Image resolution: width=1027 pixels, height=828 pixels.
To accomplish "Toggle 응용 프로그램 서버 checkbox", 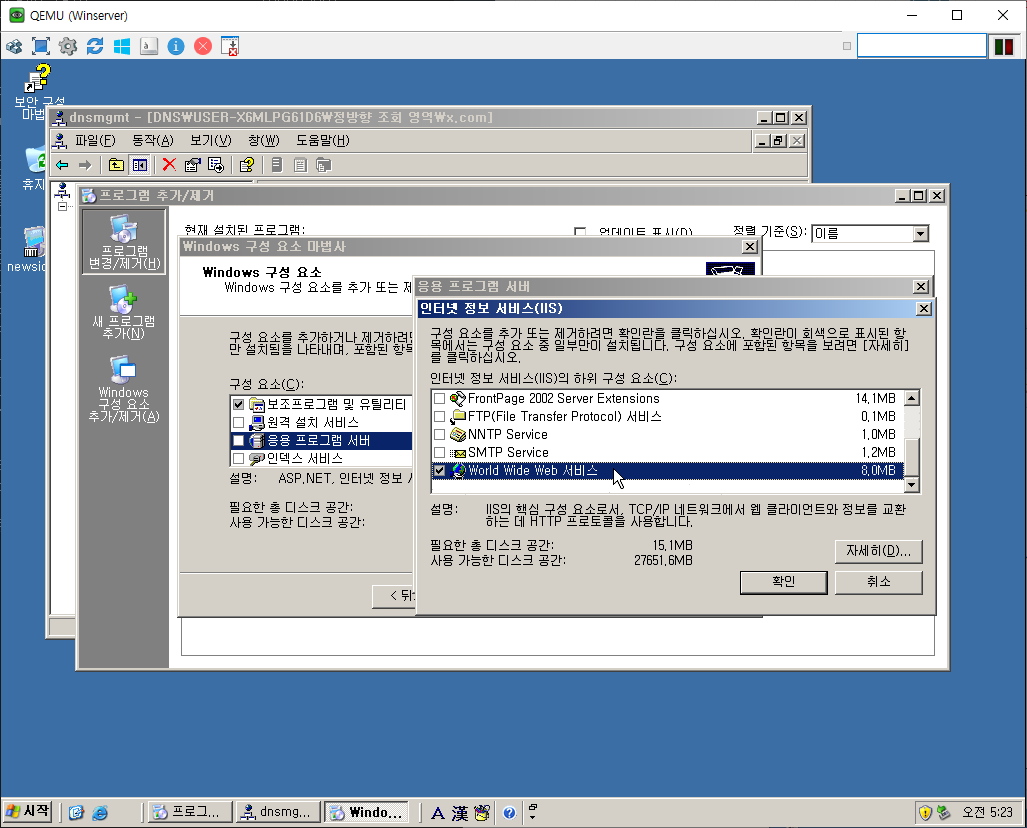I will pyautogui.click(x=238, y=440).
